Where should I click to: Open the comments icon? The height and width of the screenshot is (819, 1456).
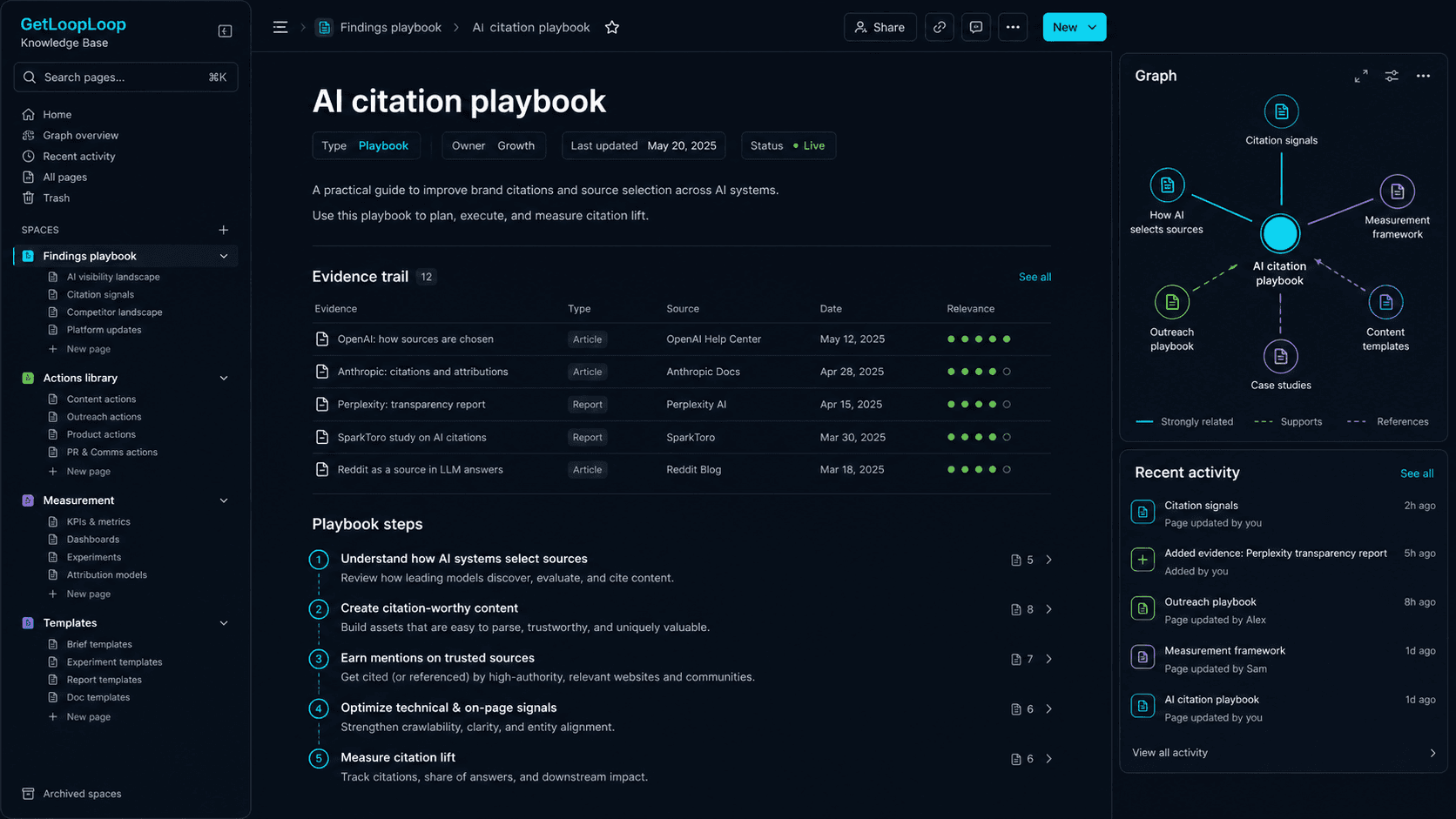pos(976,27)
